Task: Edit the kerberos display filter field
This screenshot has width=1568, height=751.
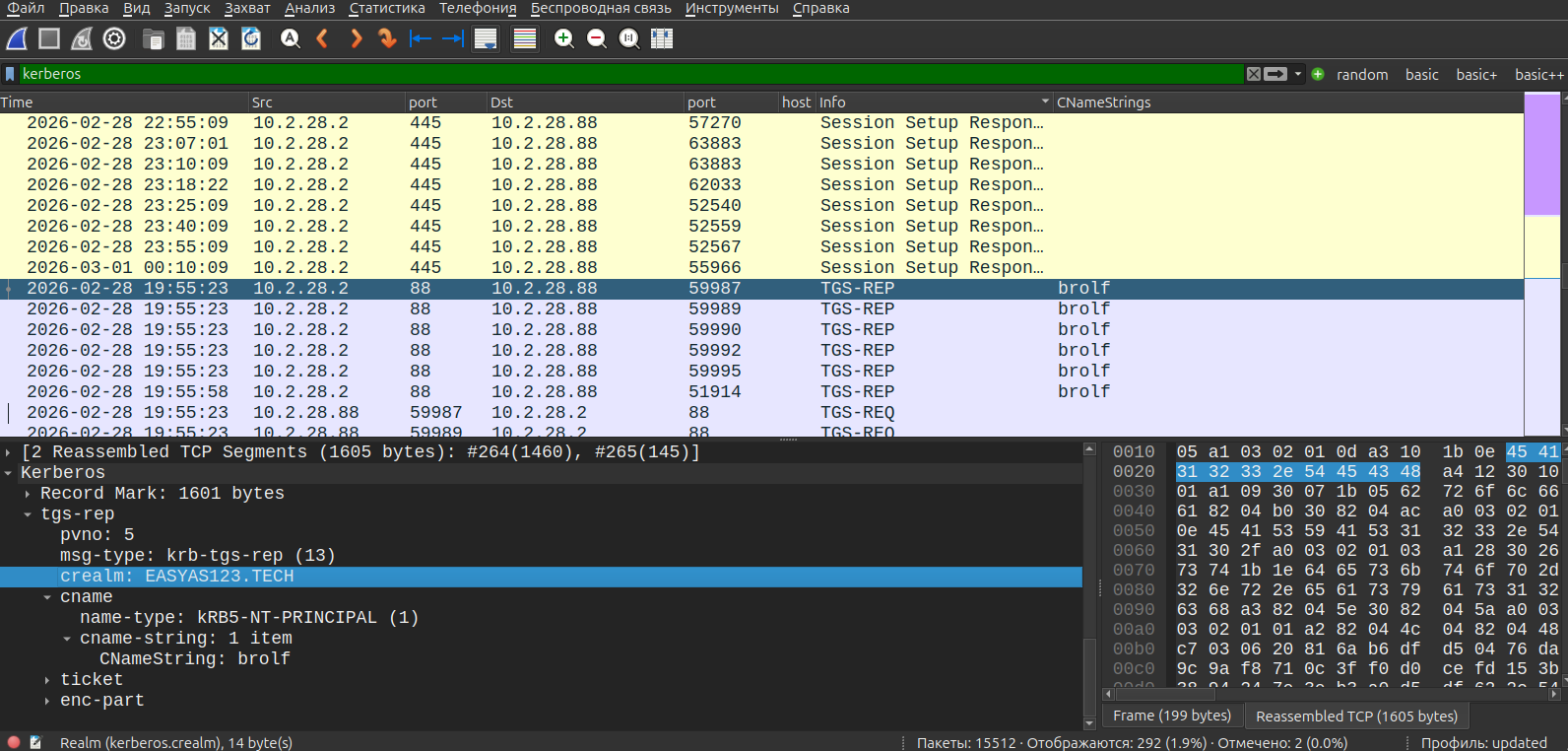Action: click(630, 74)
